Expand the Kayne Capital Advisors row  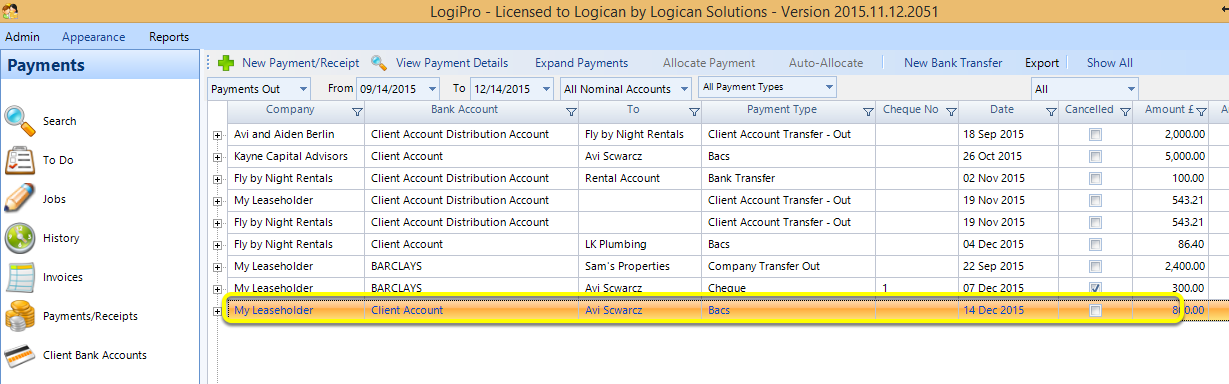pos(217,156)
